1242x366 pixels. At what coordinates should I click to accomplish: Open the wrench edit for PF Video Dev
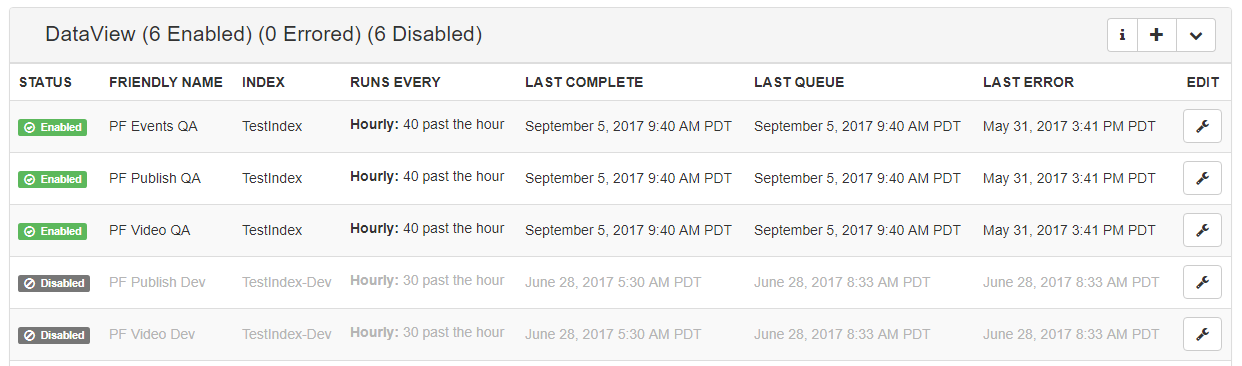click(1202, 334)
